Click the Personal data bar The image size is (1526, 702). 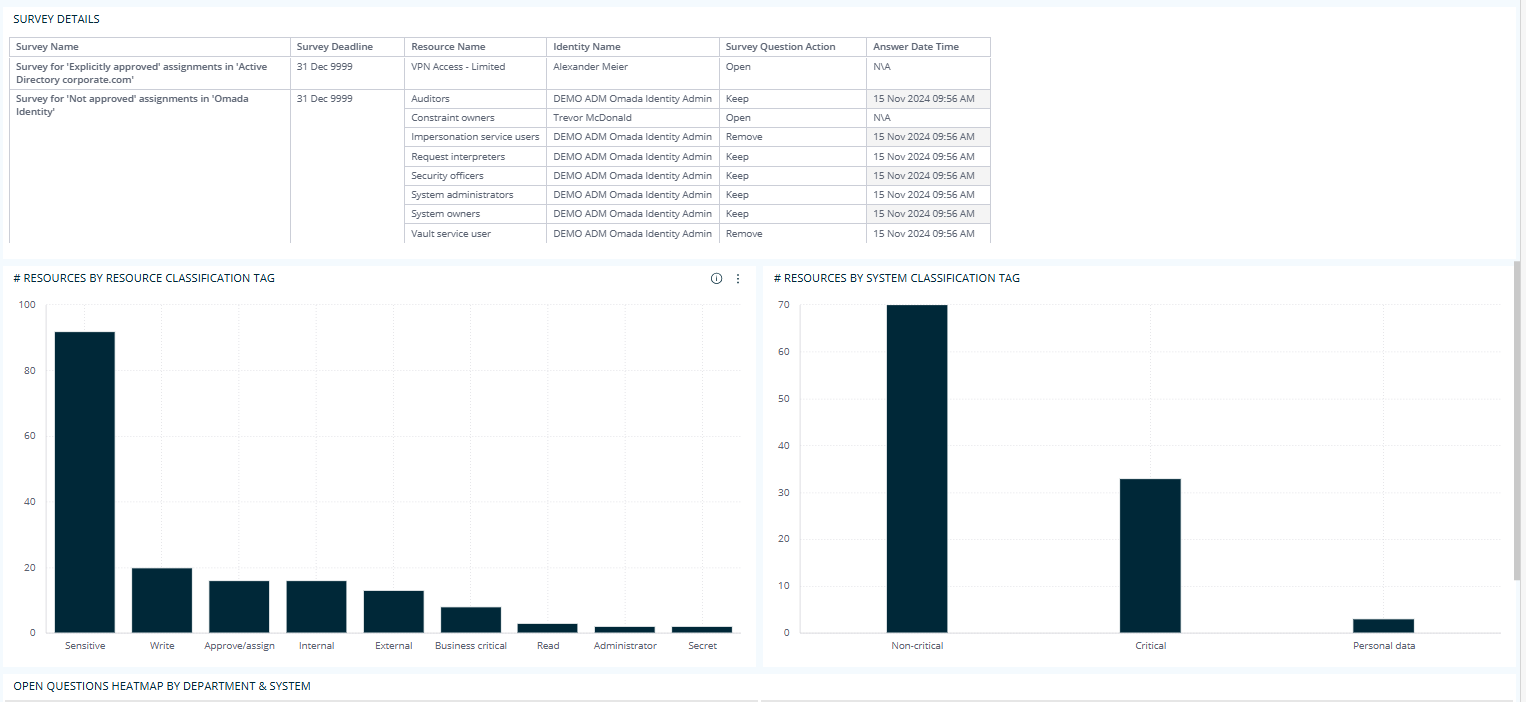pos(1384,625)
